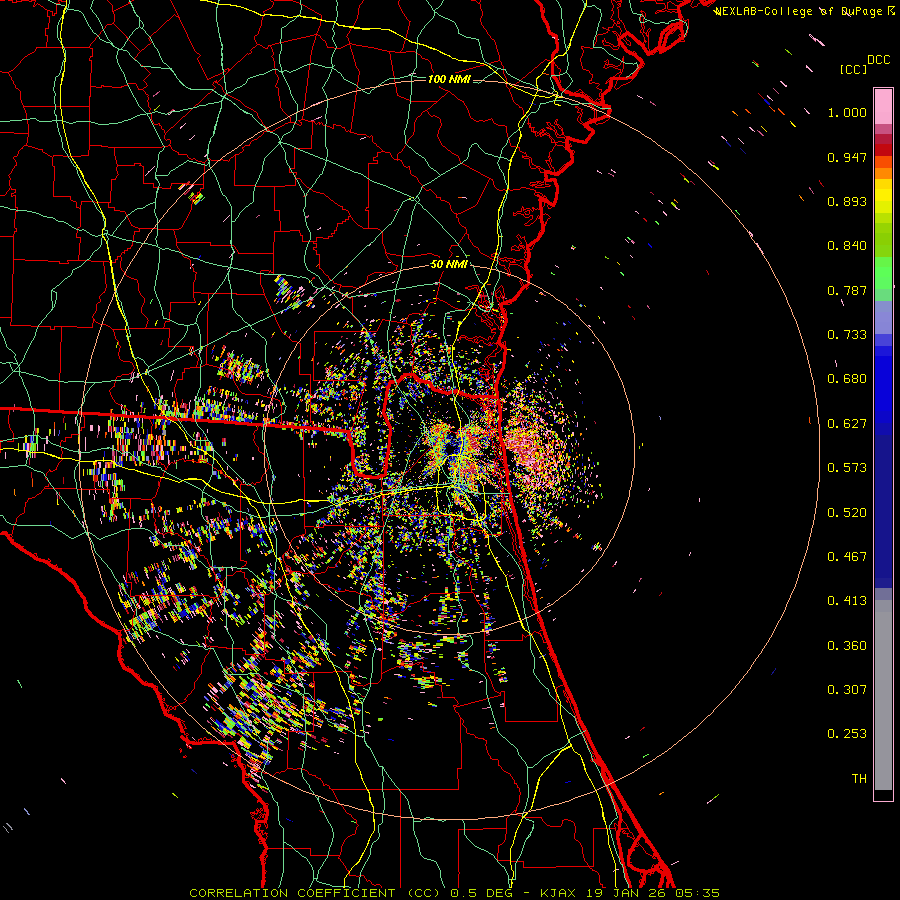Viewport: 900px width, 900px height.
Task: Click the 0.360 legend value
Action: 847,646
